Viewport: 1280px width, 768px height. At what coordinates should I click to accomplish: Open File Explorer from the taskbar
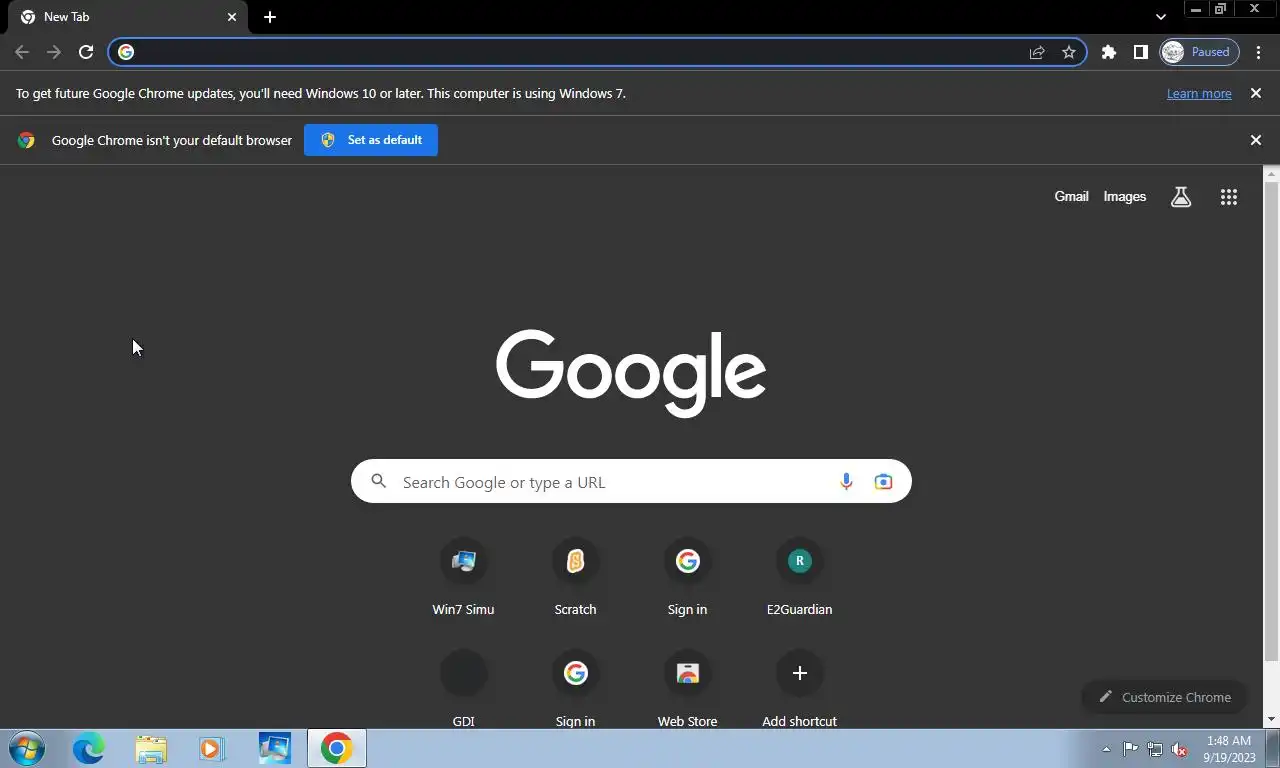click(x=151, y=749)
